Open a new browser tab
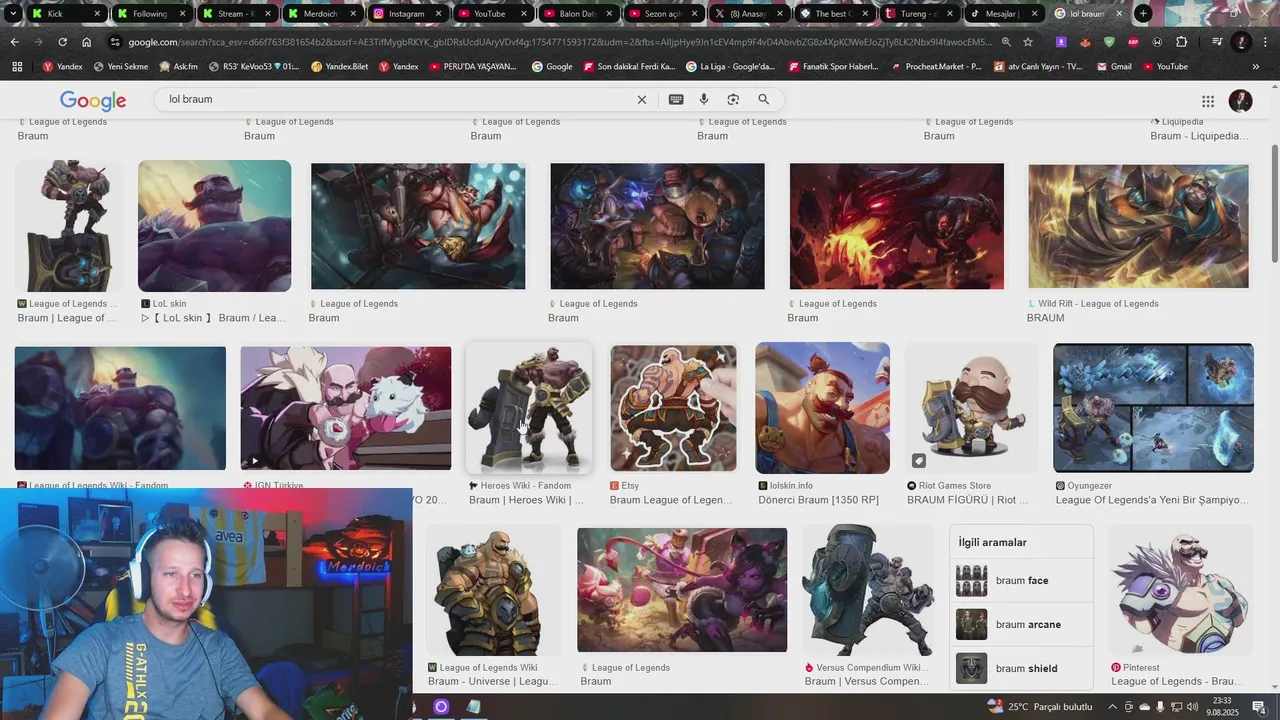1280x720 pixels. (x=1143, y=14)
